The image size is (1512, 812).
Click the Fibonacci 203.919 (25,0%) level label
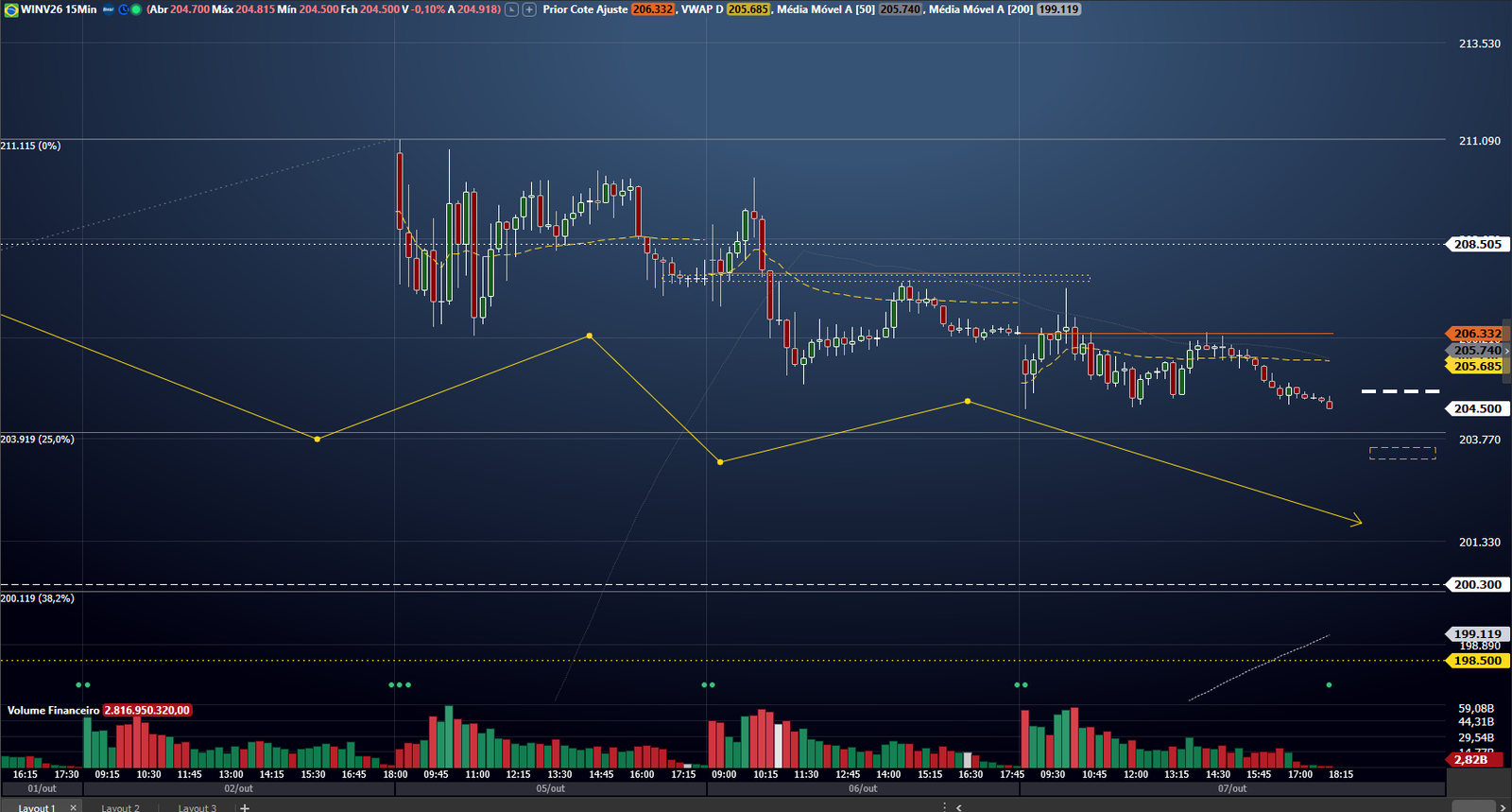click(37, 440)
